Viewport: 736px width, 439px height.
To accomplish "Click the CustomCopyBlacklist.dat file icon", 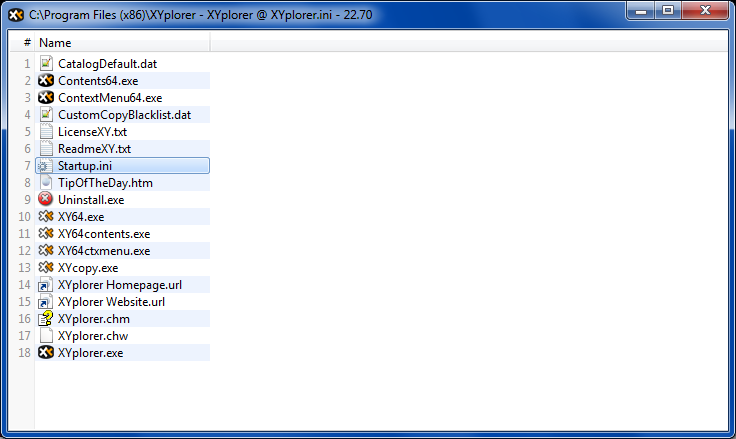I will pyautogui.click(x=46, y=115).
